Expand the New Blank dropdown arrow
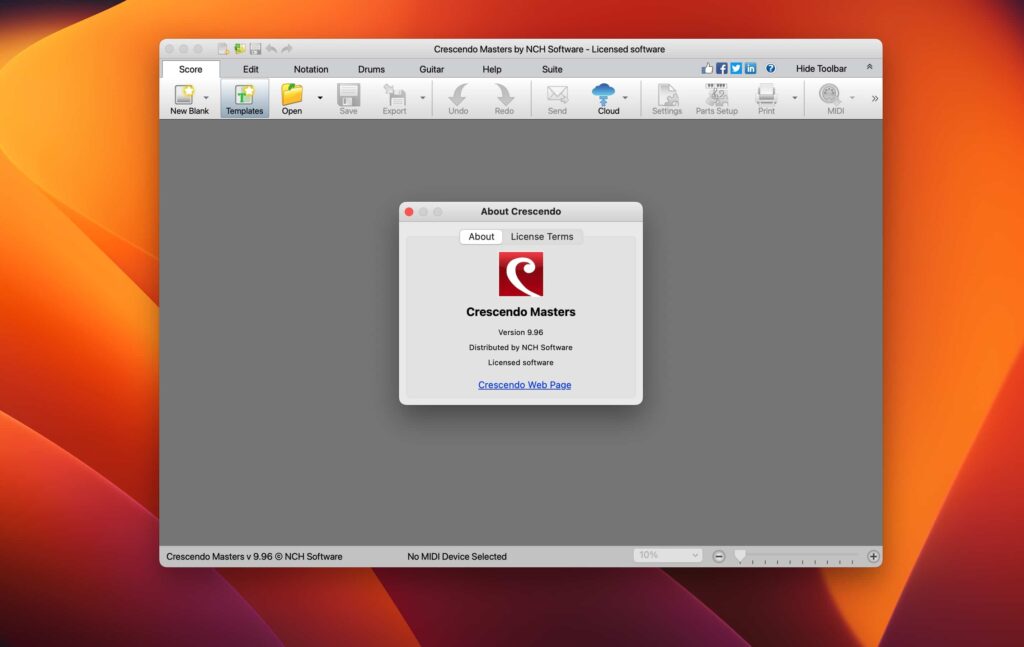This screenshot has height=647, width=1024. click(207, 98)
